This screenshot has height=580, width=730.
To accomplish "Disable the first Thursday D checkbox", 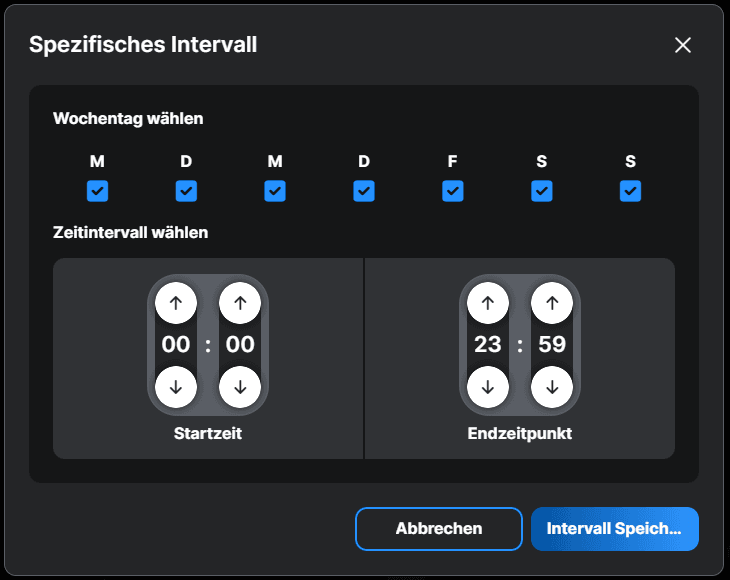I will 364,191.
